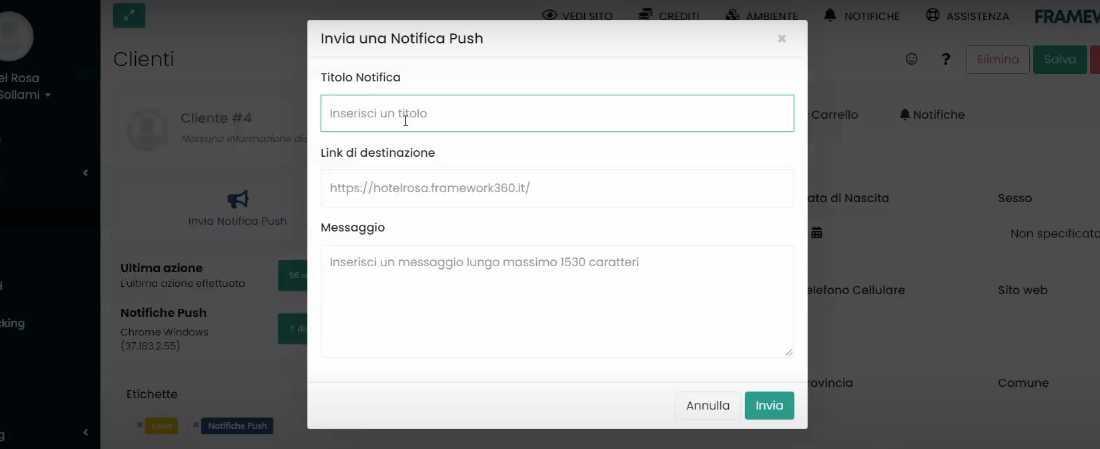The height and width of the screenshot is (449, 1100).
Task: Open the calendar icon for birth date
Action: click(817, 233)
